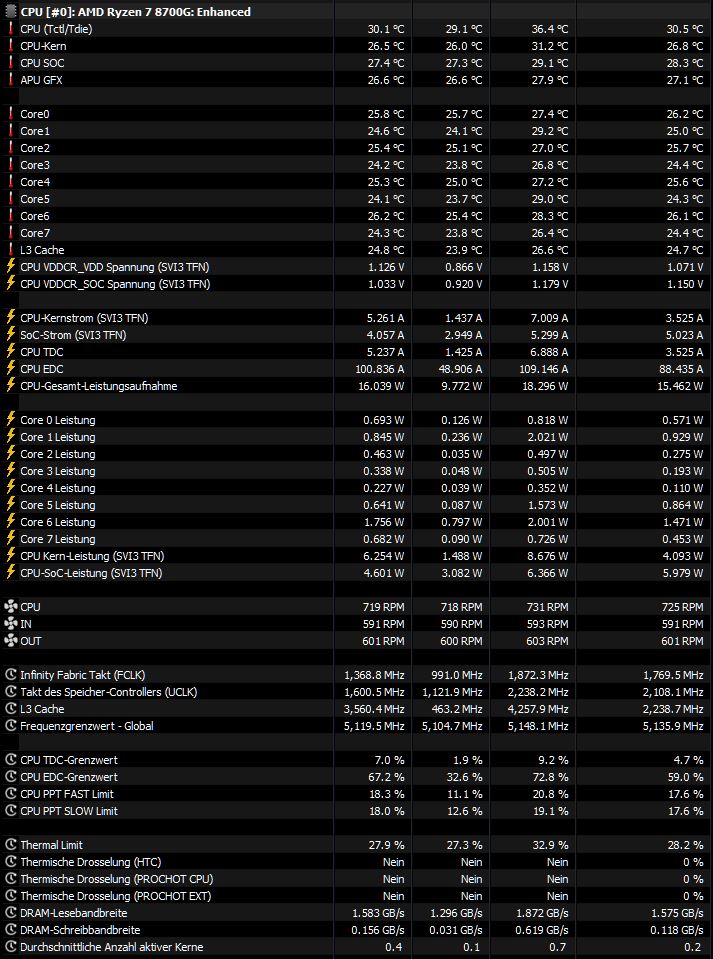
Task: Click lightning icon beside Core 0 Leistung
Action: (10, 420)
